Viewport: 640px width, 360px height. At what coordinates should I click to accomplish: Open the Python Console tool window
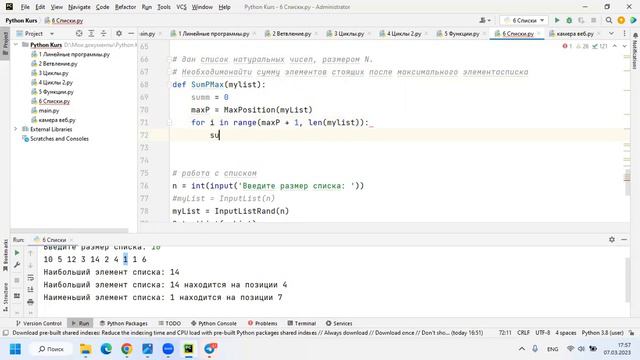click(x=213, y=323)
